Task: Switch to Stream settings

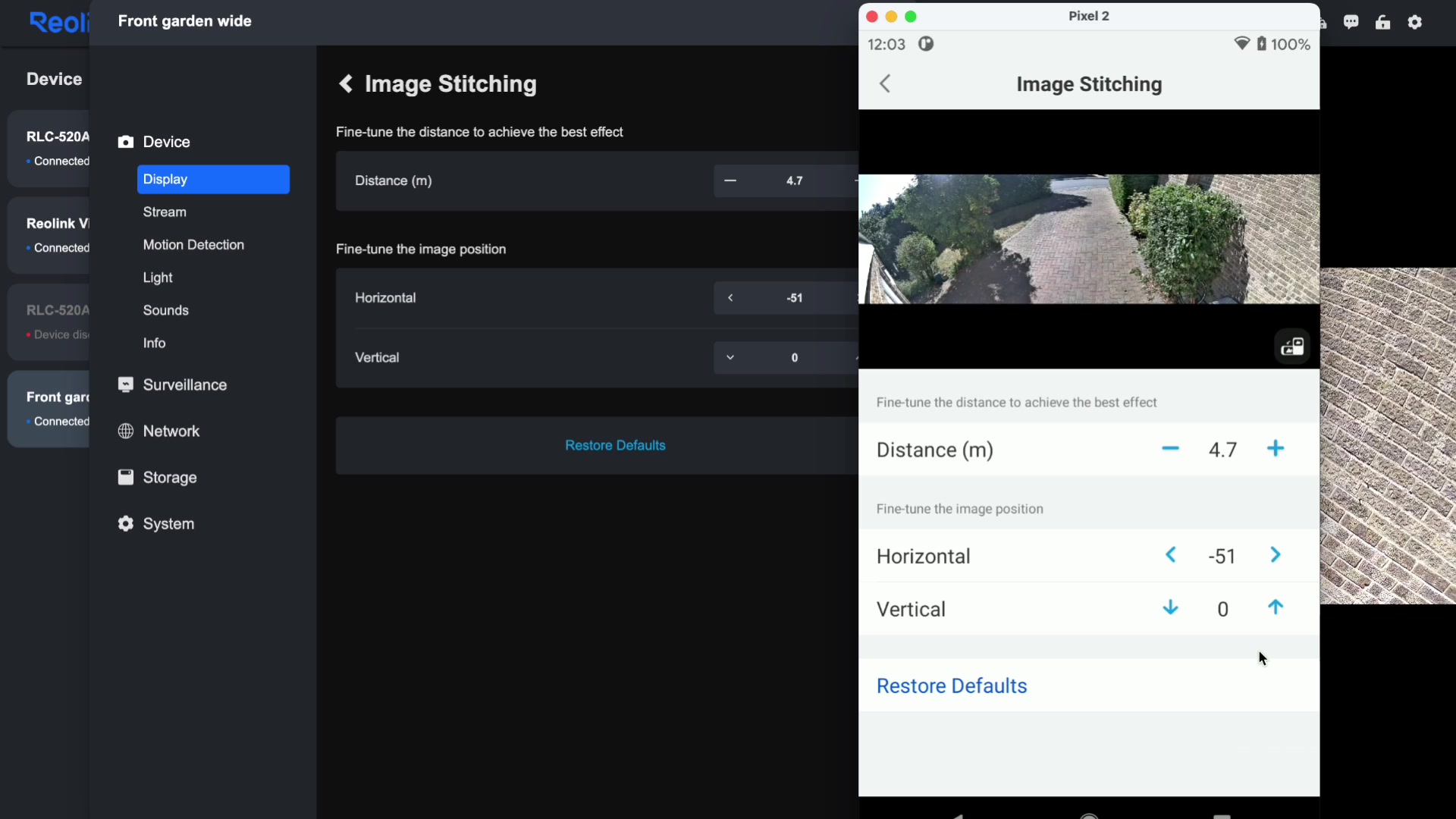Action: (164, 212)
